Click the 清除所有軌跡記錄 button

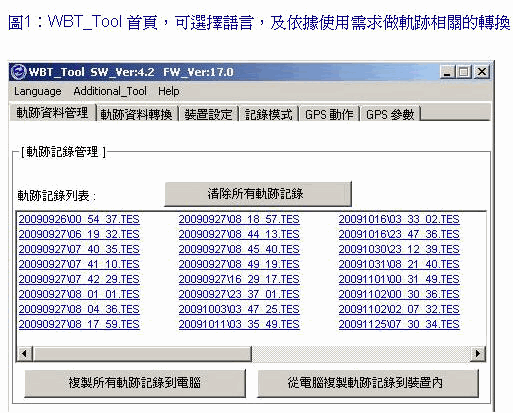point(258,194)
